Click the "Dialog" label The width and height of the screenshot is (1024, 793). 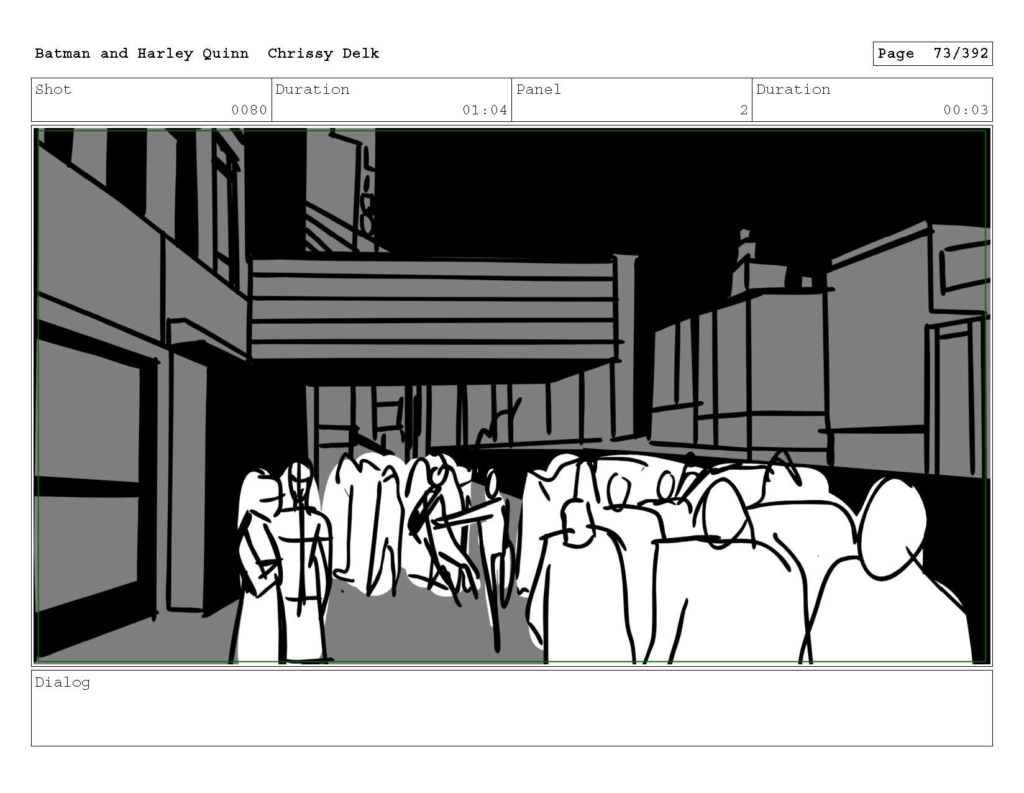pos(62,683)
